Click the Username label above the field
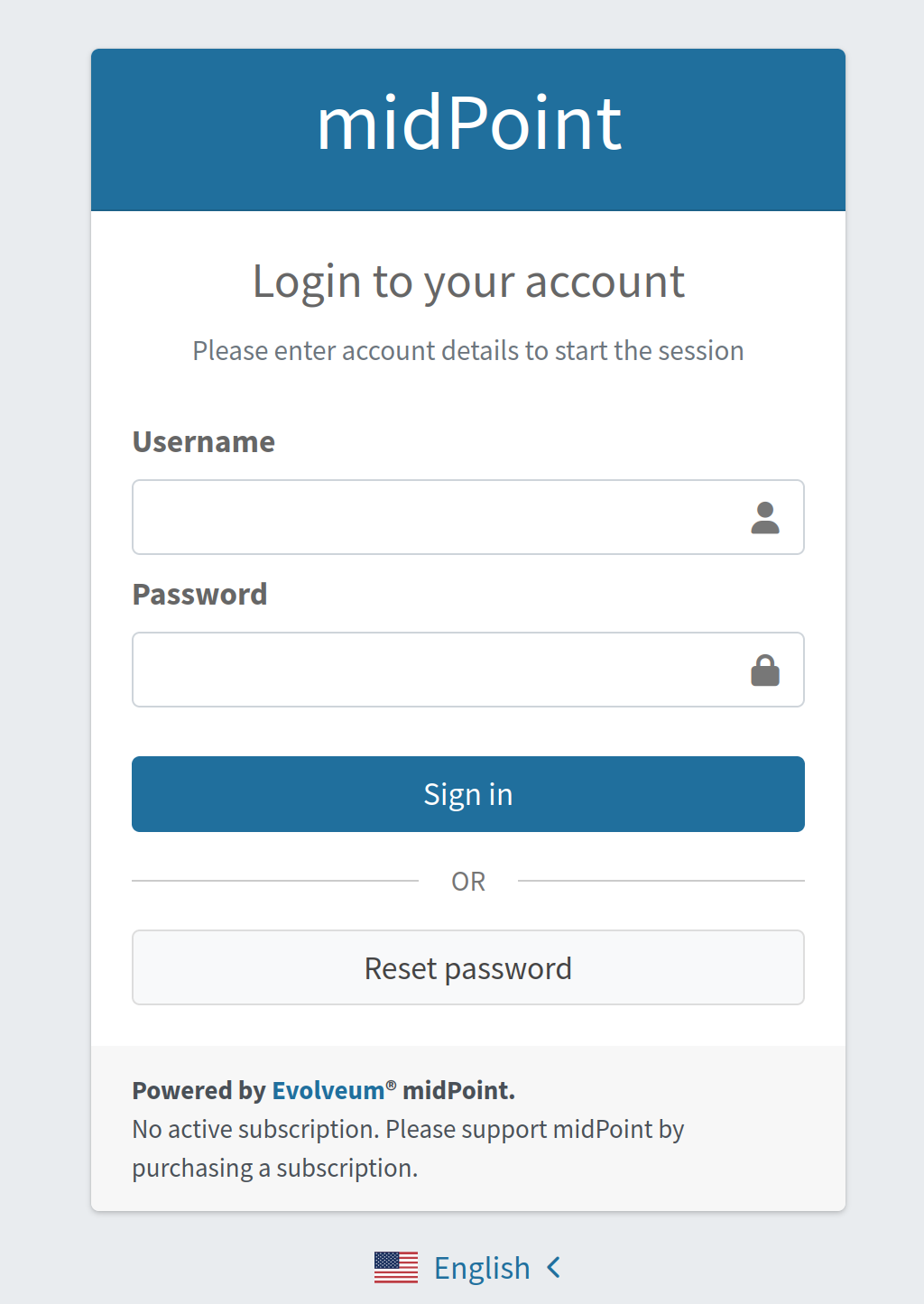This screenshot has height=1304, width=924. point(203,441)
